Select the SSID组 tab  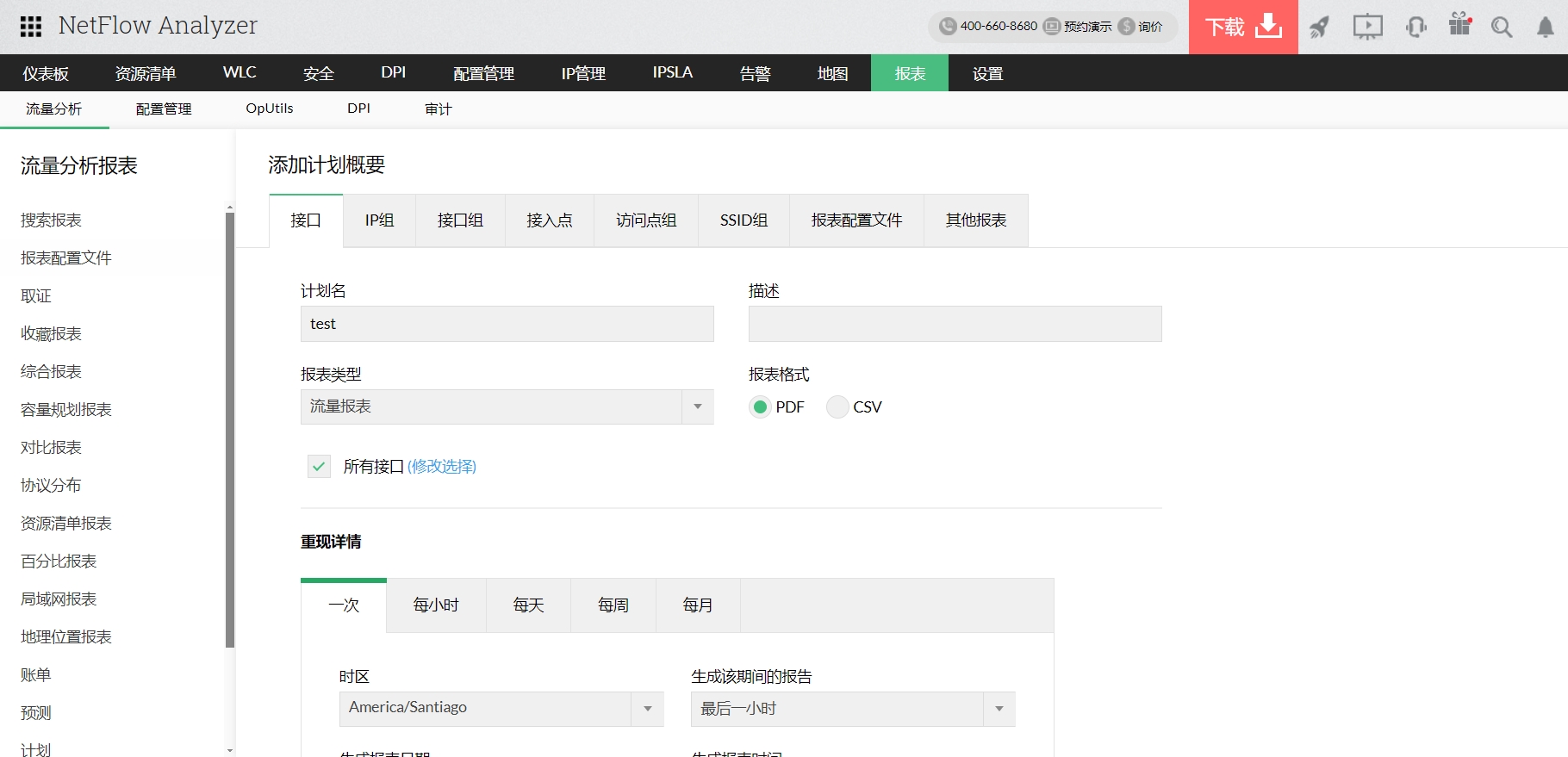pos(744,220)
